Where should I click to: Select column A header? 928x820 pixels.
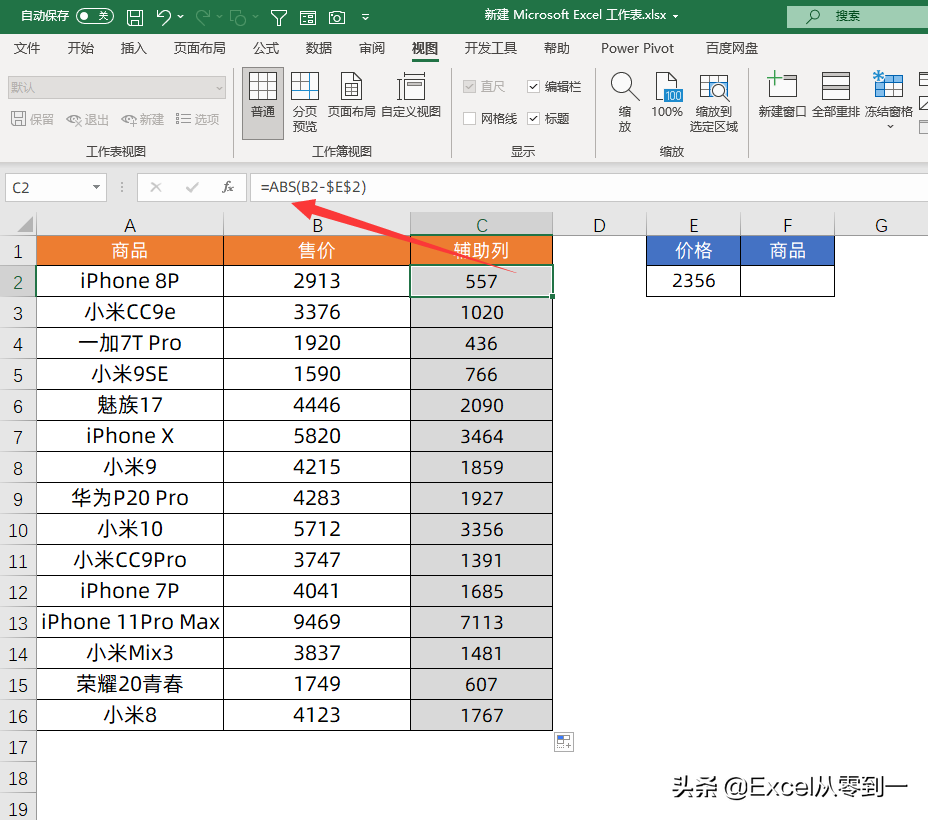click(130, 225)
